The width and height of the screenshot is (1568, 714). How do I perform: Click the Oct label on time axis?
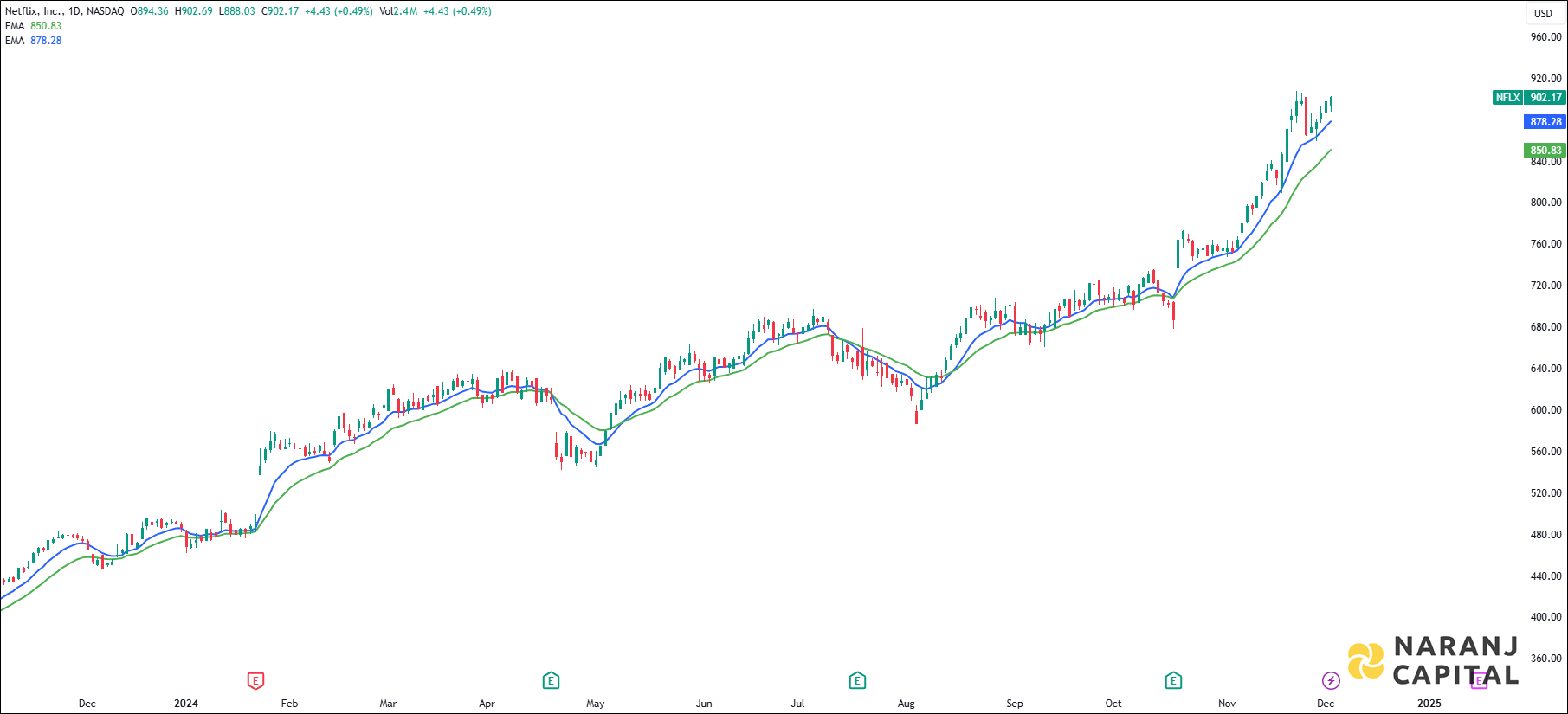pyautogui.click(x=1113, y=704)
